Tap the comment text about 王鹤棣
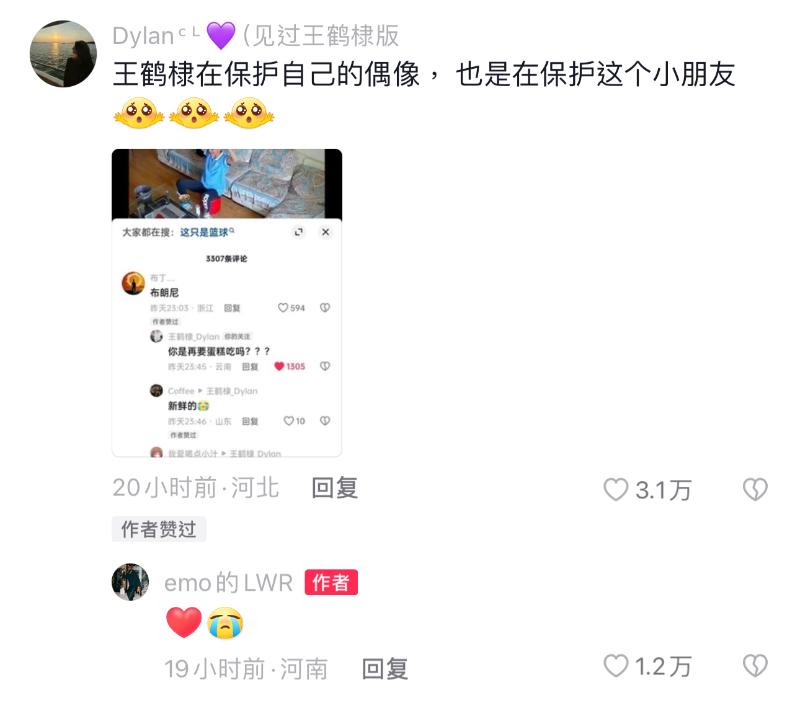800x711 pixels. (x=423, y=74)
